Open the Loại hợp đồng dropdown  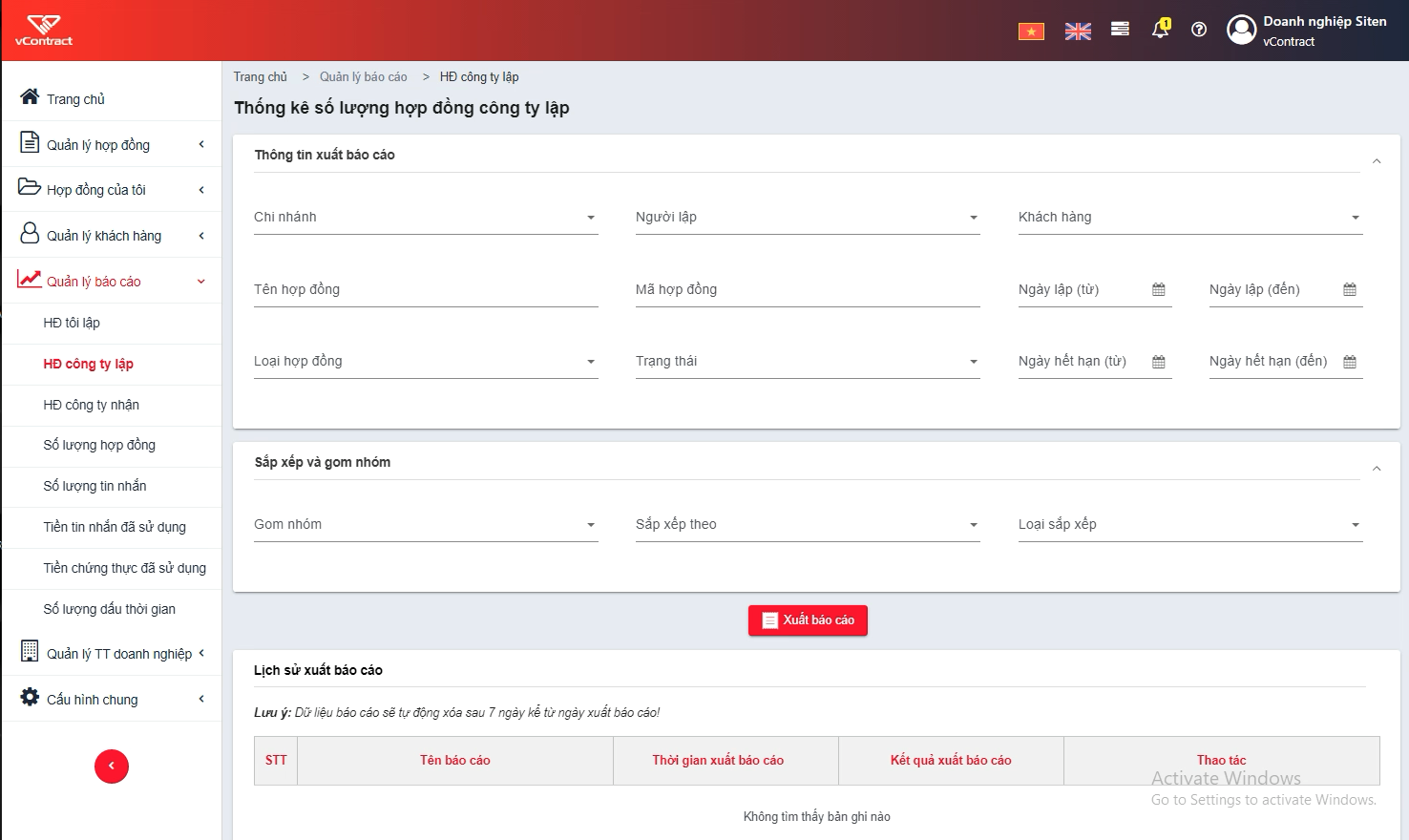pos(426,362)
